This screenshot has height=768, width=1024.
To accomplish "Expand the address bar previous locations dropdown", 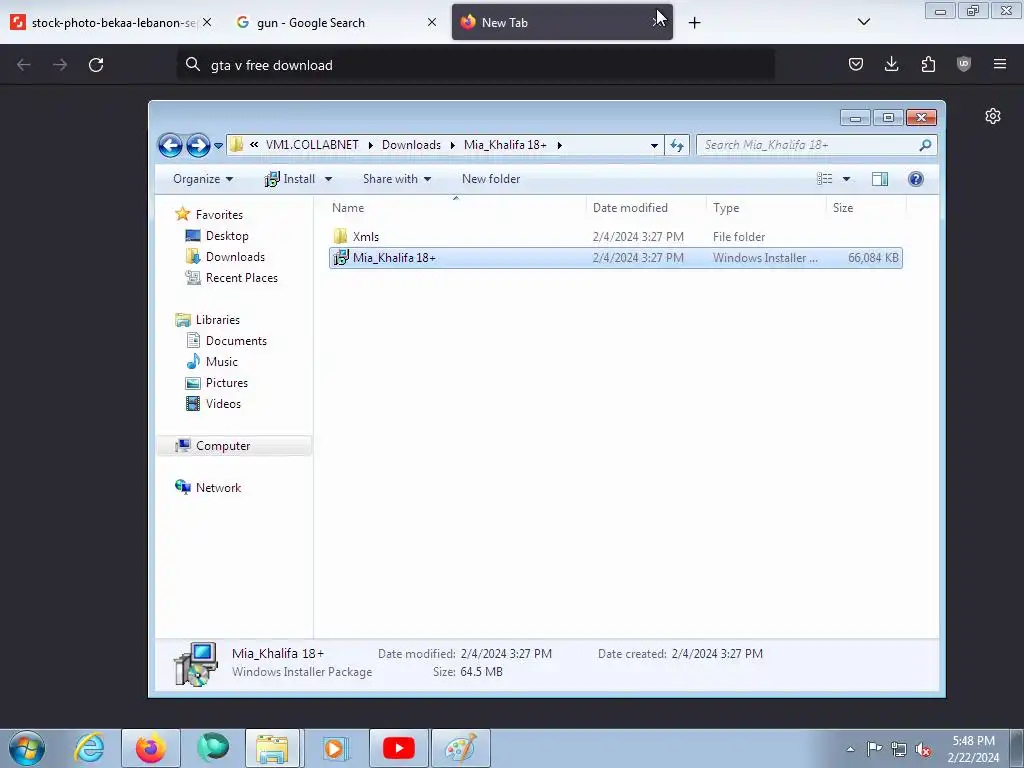I will coord(654,146).
